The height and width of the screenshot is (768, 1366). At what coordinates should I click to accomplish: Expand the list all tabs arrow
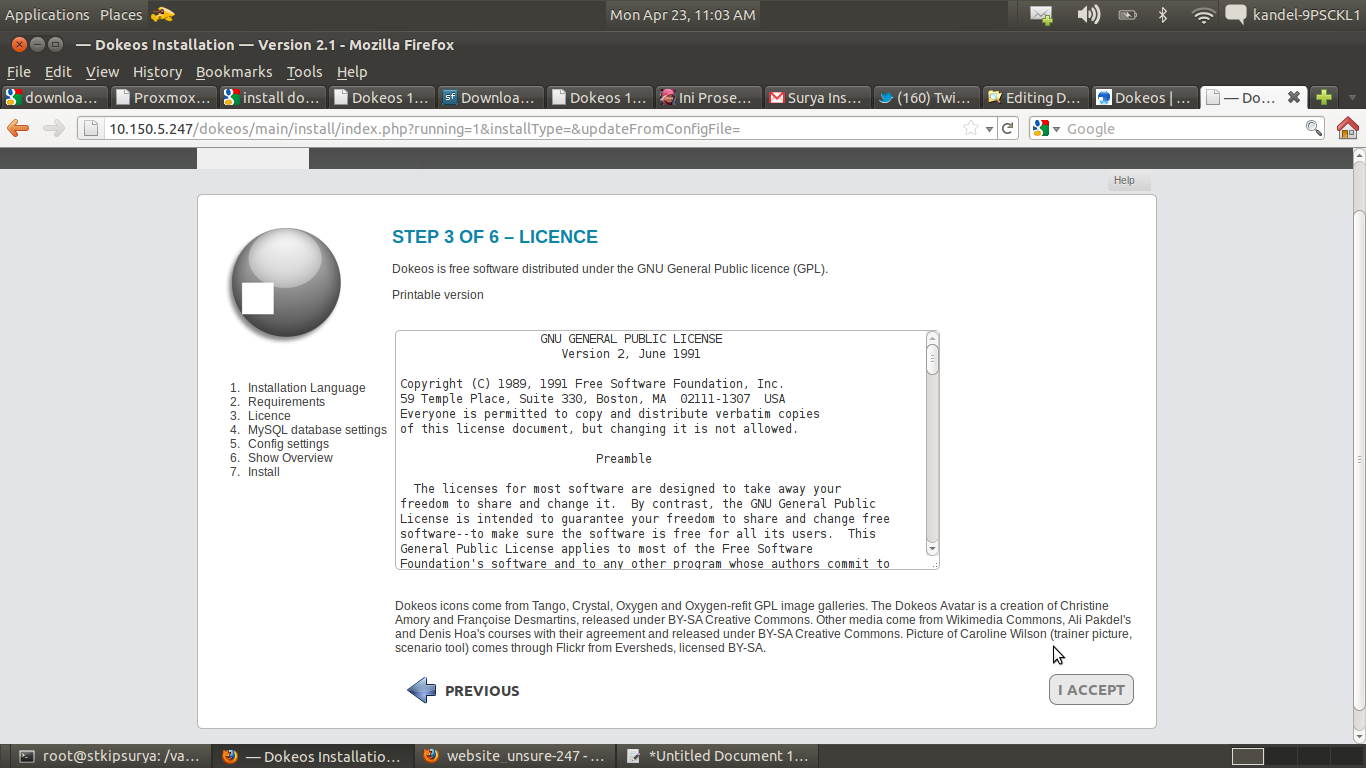pos(1352,98)
